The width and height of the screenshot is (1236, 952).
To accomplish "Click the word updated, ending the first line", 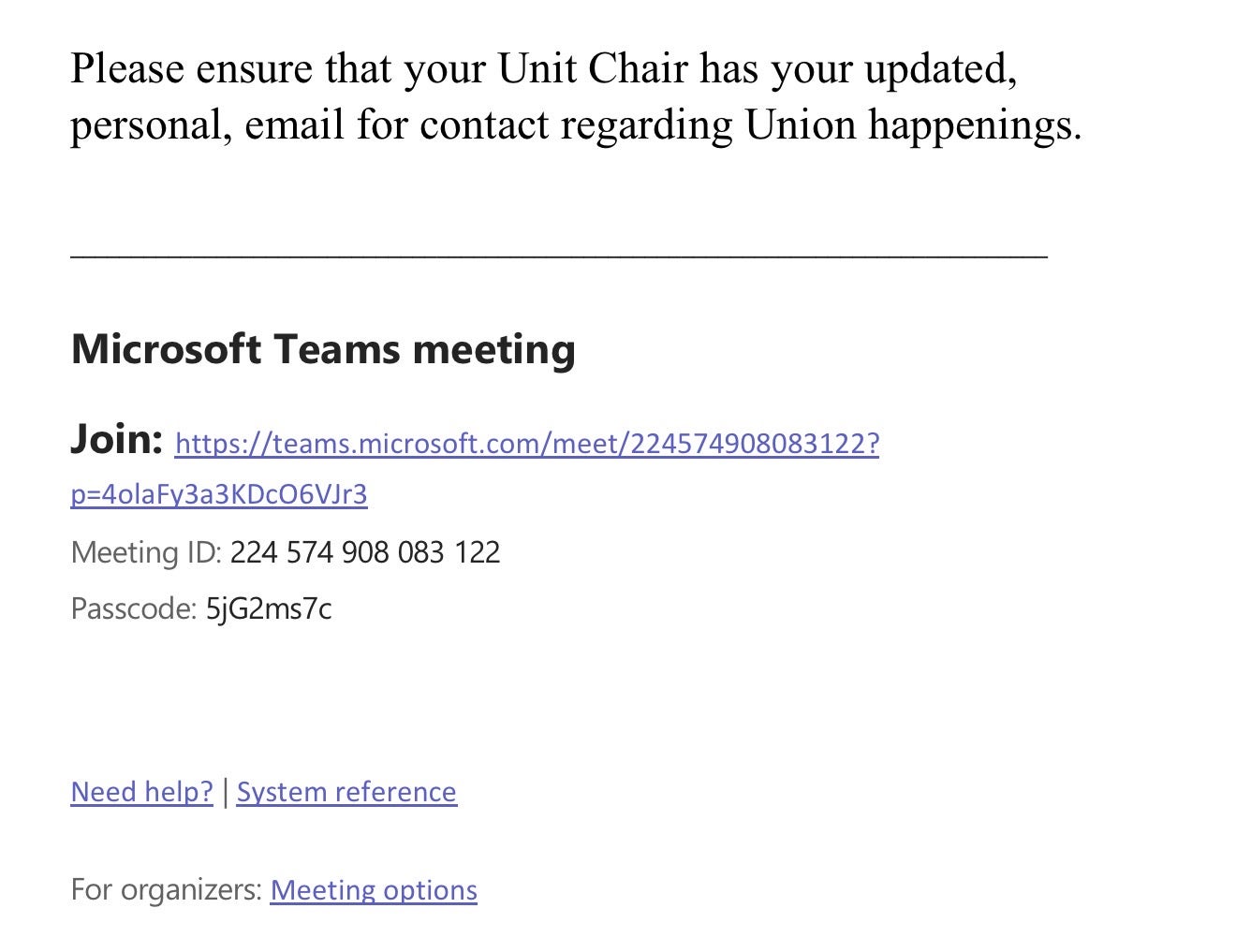I will 940,70.
